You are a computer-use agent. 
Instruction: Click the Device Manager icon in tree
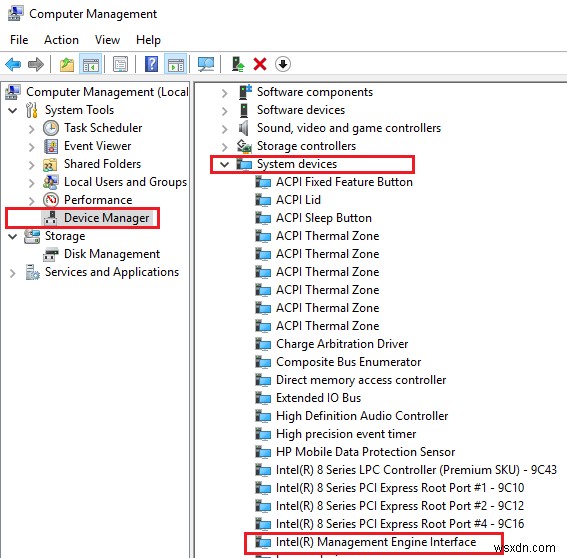tap(51, 218)
